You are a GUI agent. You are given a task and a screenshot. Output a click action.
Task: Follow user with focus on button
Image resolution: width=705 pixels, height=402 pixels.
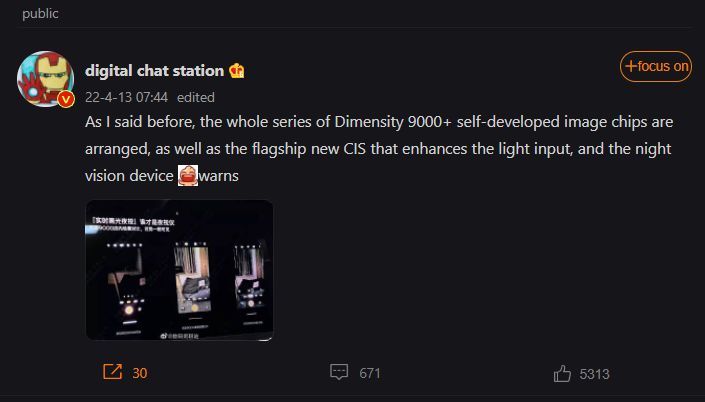(656, 67)
